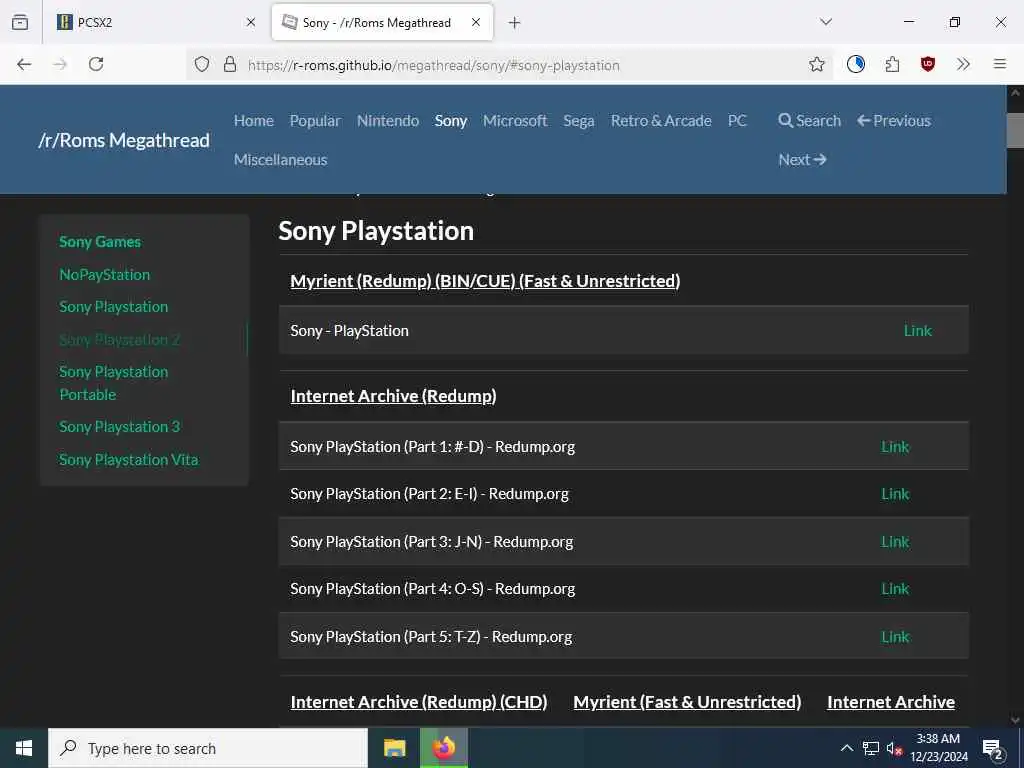This screenshot has width=1024, height=768.
Task: Open Link for Sony - PlayStation row
Action: click(x=918, y=330)
